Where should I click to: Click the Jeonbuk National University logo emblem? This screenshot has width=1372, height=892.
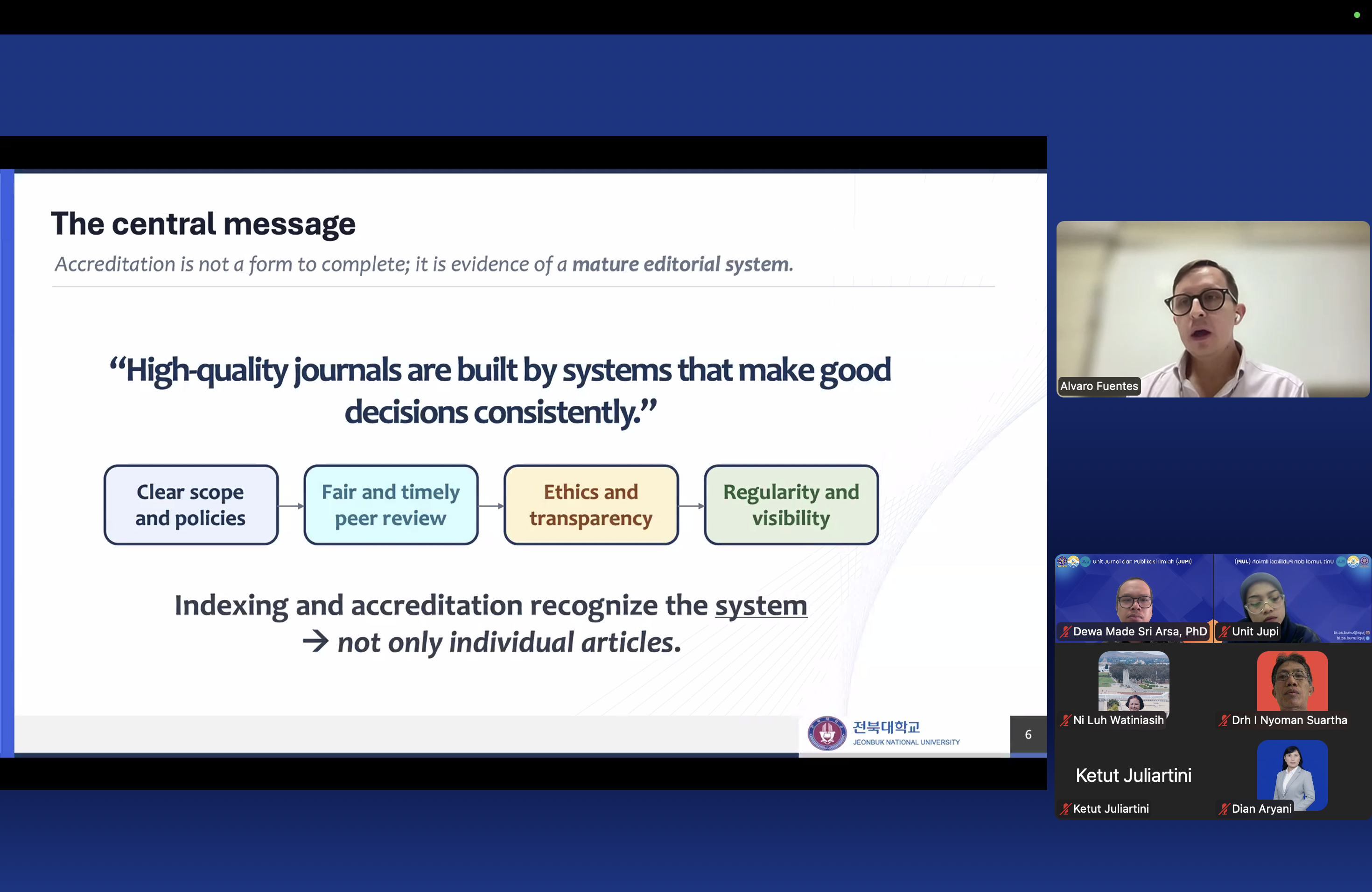click(x=826, y=733)
